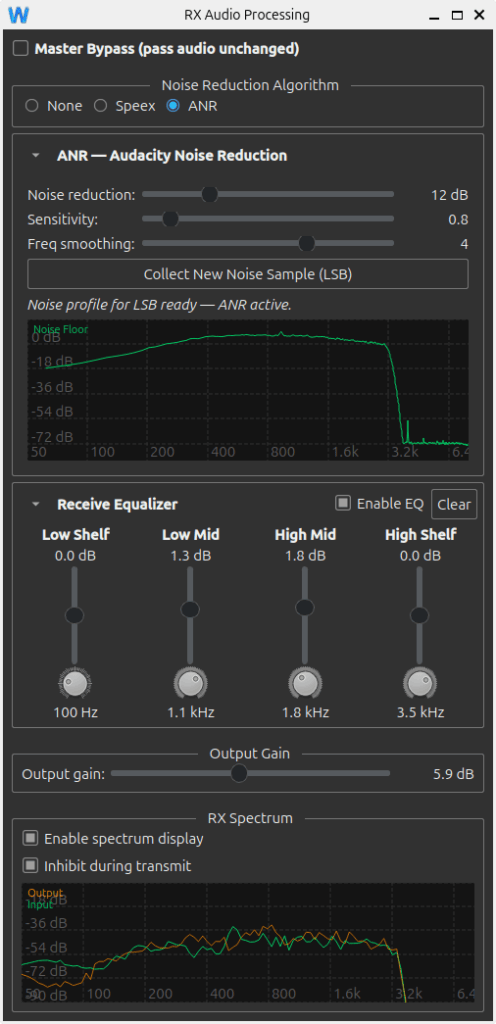The width and height of the screenshot is (496, 1024).
Task: Click the High Mid gain slider handle
Action: pos(305,607)
